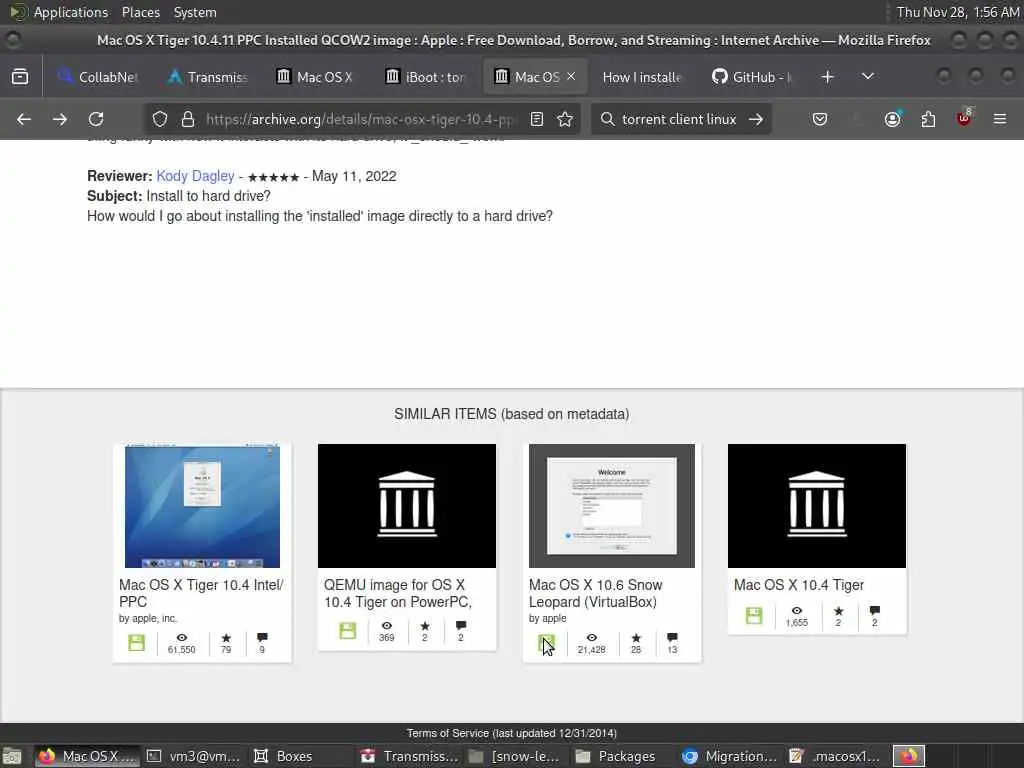Viewport: 1024px width, 768px height.
Task: Click 'Mac OS X Tiger 10.4 Intel/PPC' title
Action: click(x=201, y=593)
